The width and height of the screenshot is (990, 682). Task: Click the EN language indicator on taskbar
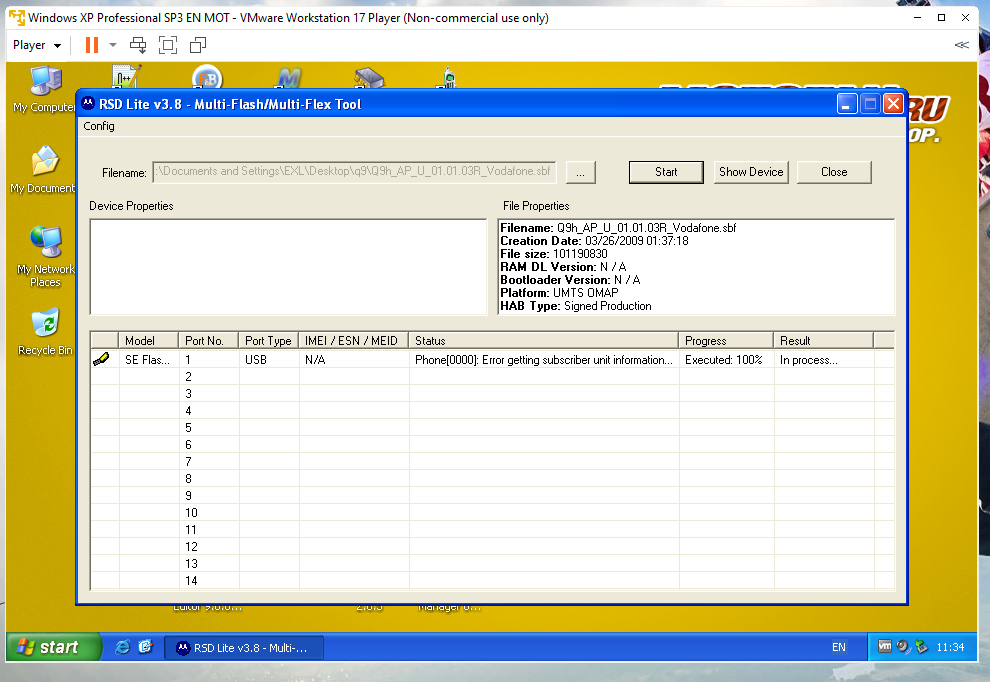coord(838,647)
